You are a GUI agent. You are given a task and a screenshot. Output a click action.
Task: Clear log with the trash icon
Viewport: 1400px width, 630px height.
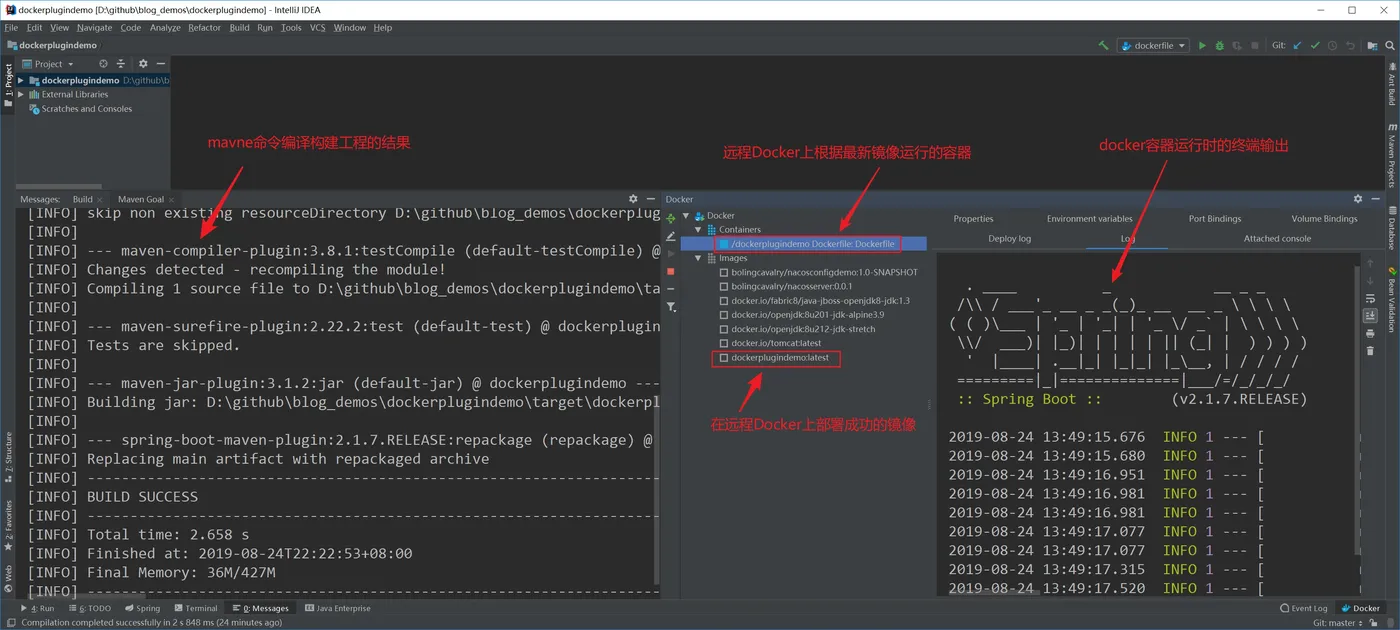(x=1370, y=351)
